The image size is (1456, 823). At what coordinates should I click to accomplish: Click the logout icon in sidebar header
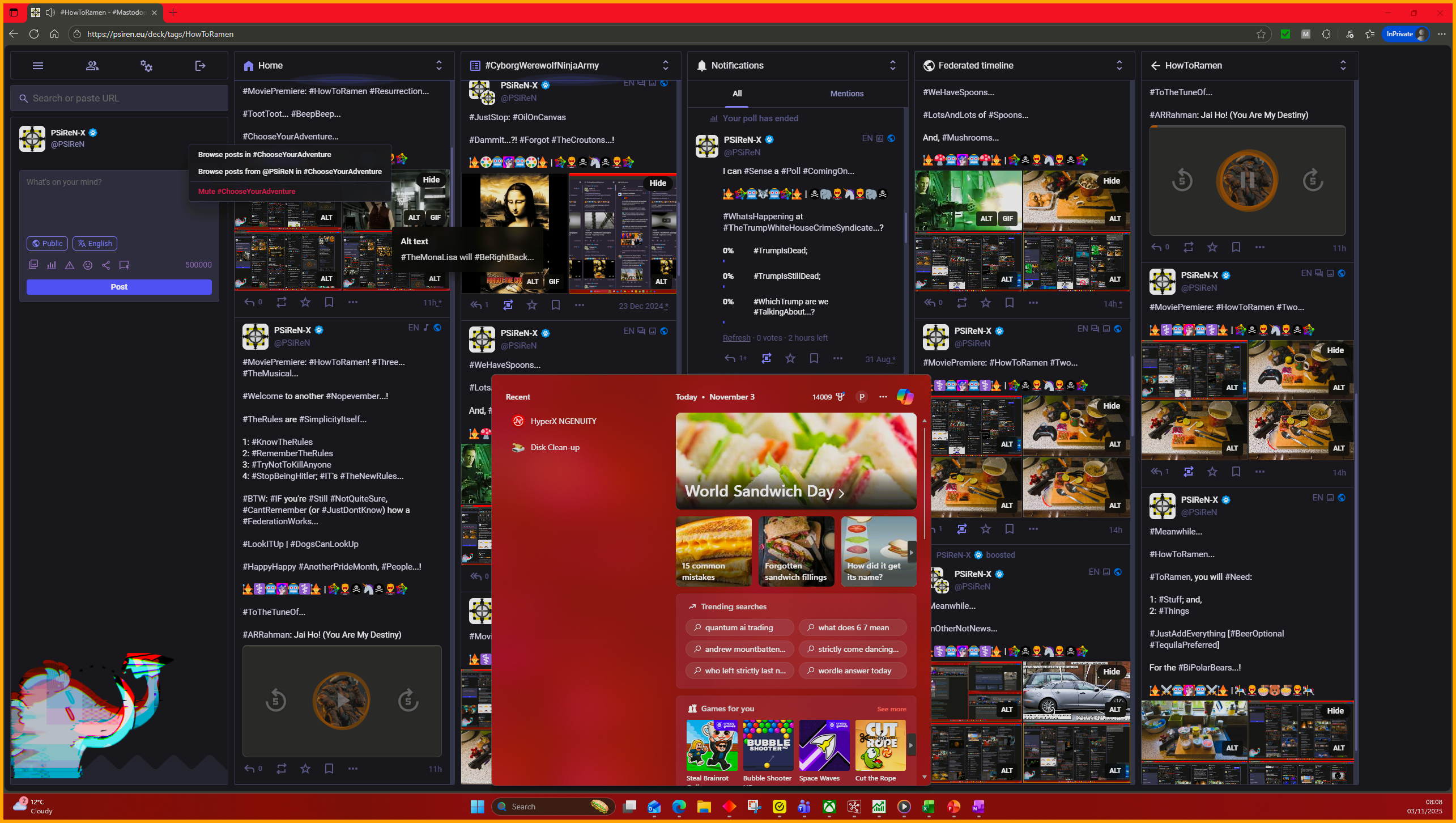[200, 66]
